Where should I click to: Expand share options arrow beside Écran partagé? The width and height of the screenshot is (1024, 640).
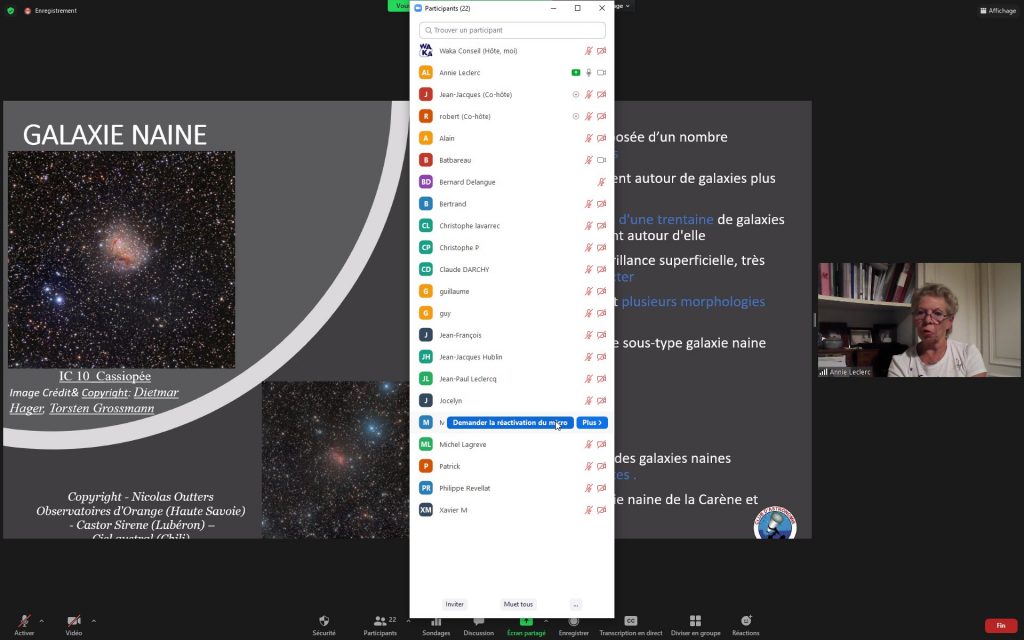click(x=546, y=620)
